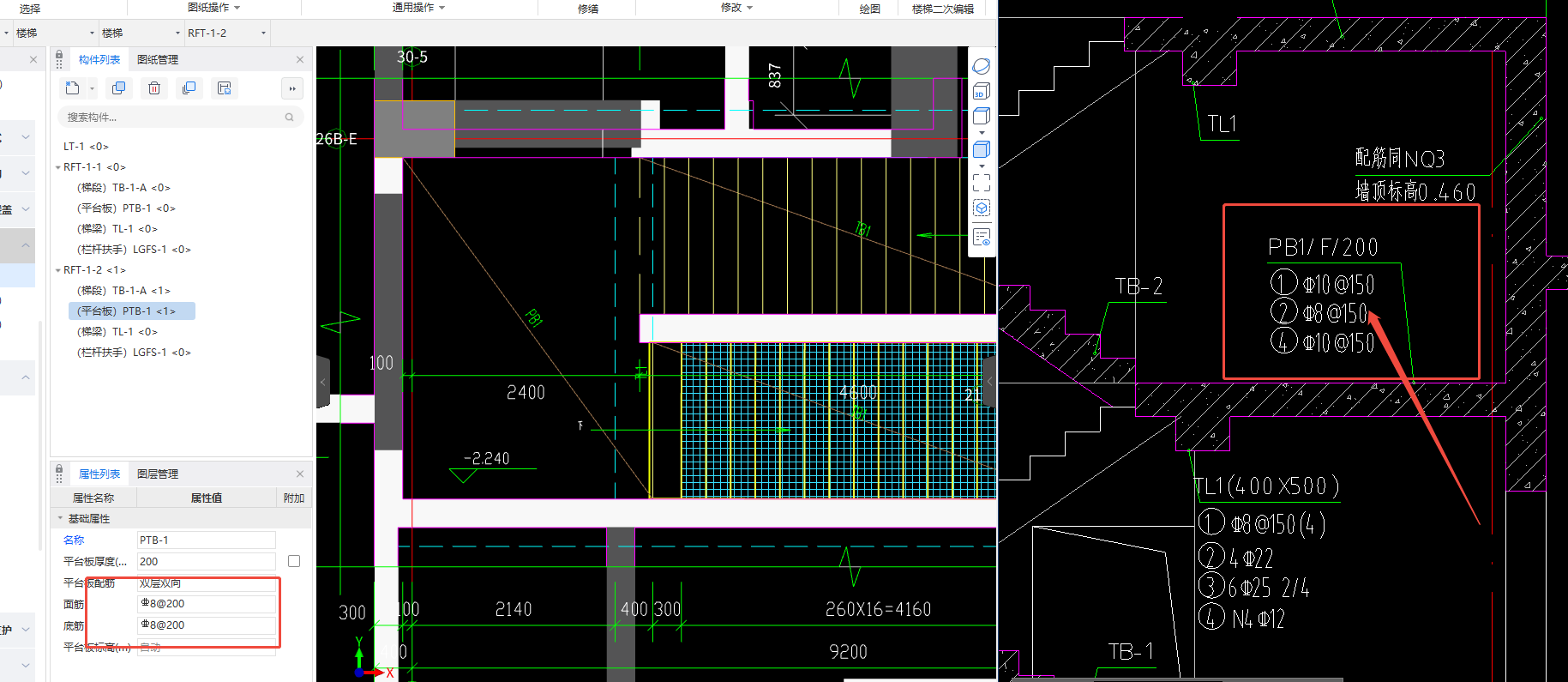Click the 面筋 value field
The height and width of the screenshot is (682, 1568).
point(206,604)
